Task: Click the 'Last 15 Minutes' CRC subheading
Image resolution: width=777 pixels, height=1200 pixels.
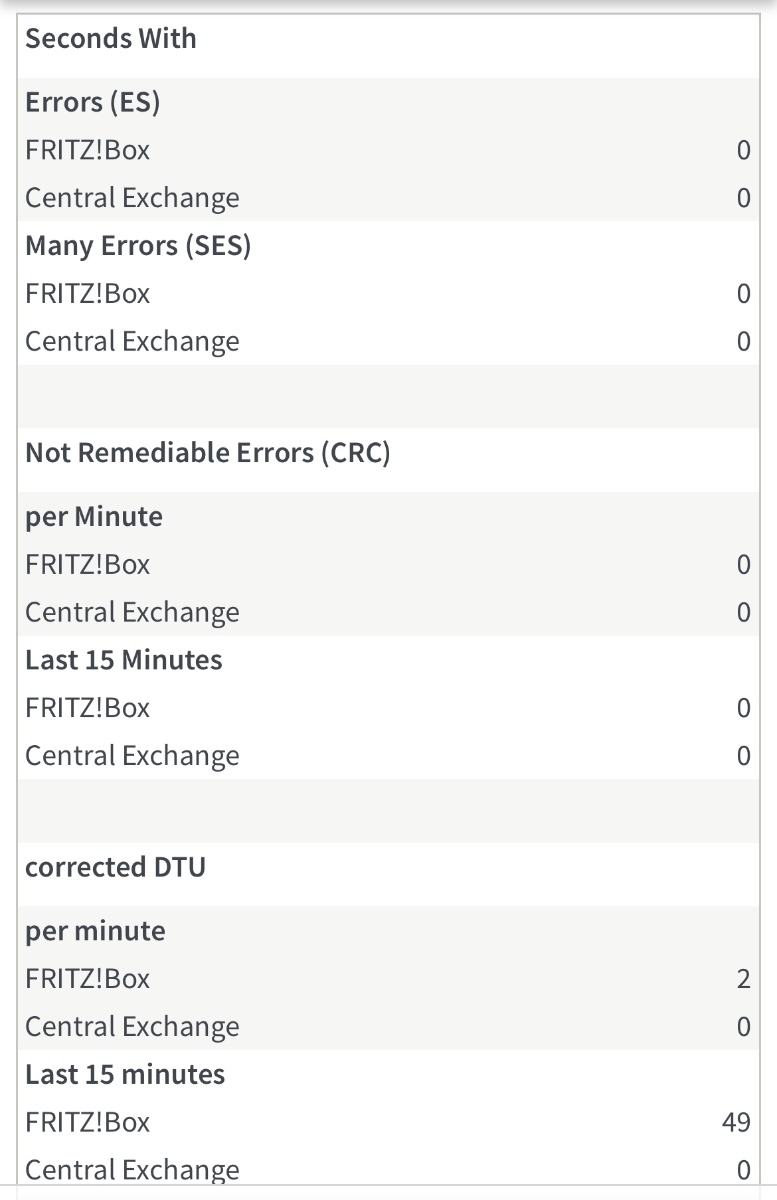Action: point(124,660)
